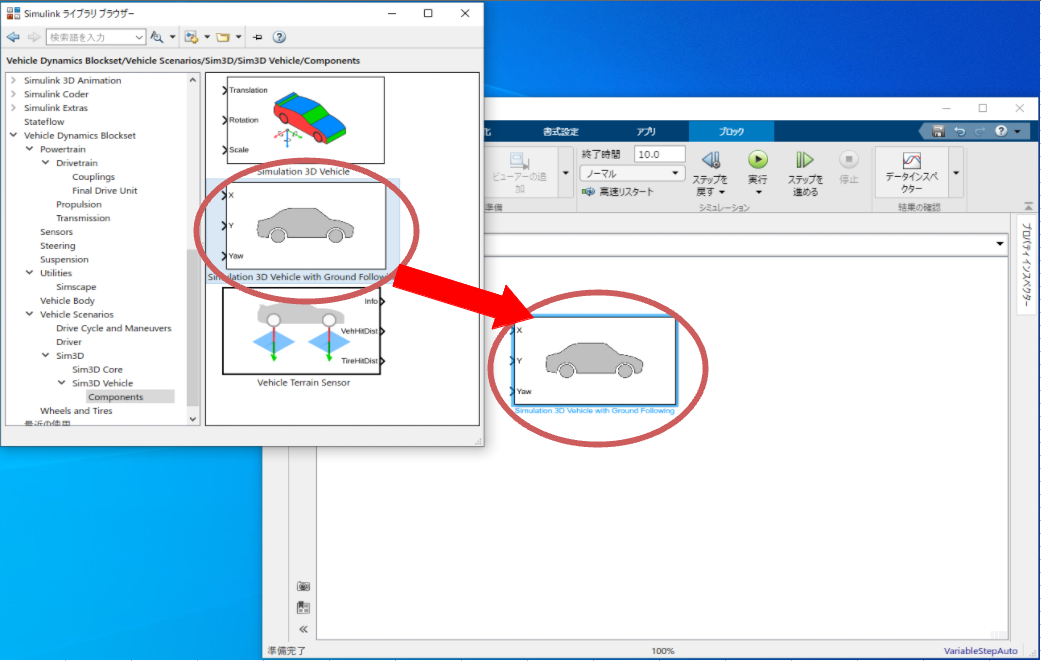Image resolution: width=1041 pixels, height=661 pixels.
Task: Click the search binoculars icon in Library Browser
Action: click(x=157, y=37)
